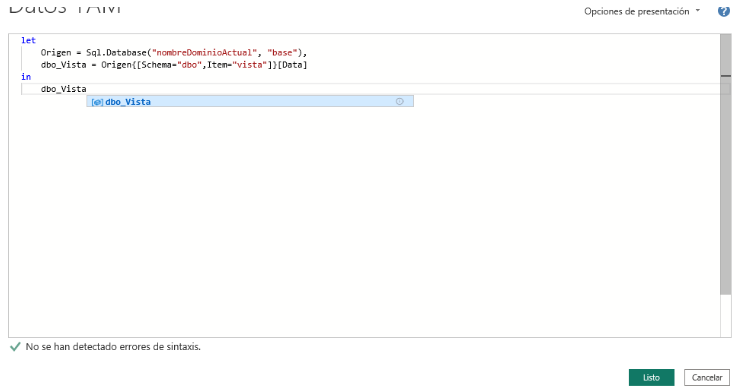The height and width of the screenshot is (389, 741).
Task: Click the Cancelar button
Action: pos(707,377)
